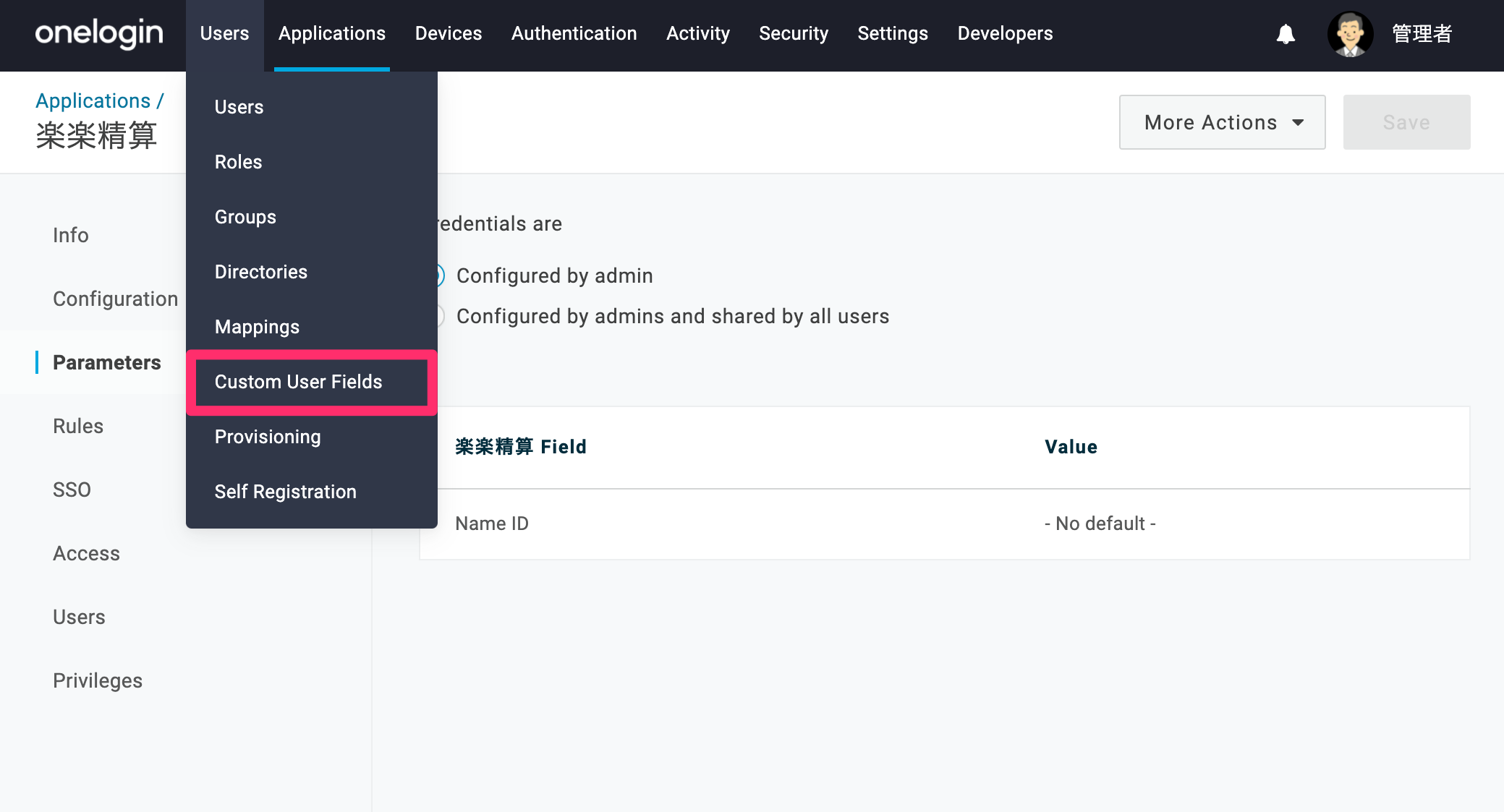Expand the More Actions dropdown

coord(1222,122)
